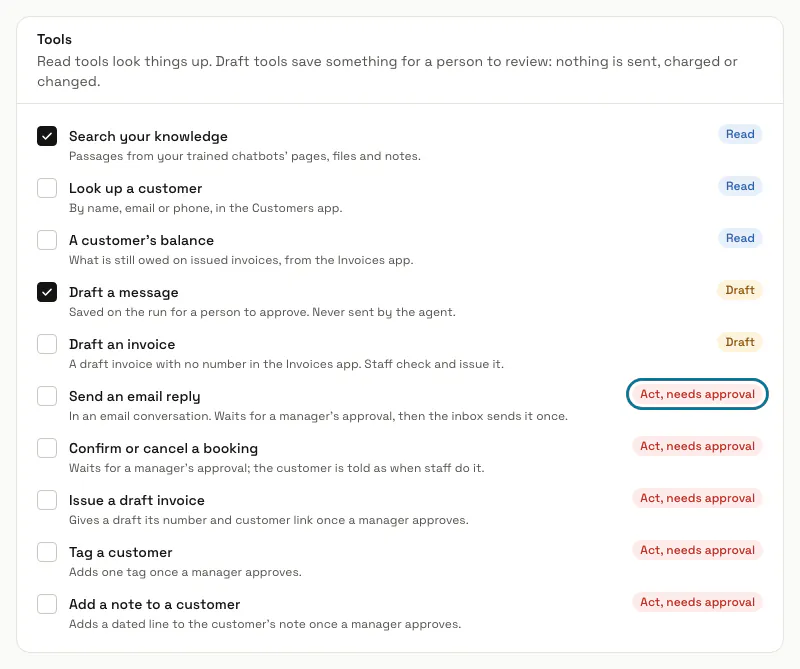This screenshot has height=669, width=800.
Task: Click the approval badge for Issue a draft invoice
Action: 697,499
